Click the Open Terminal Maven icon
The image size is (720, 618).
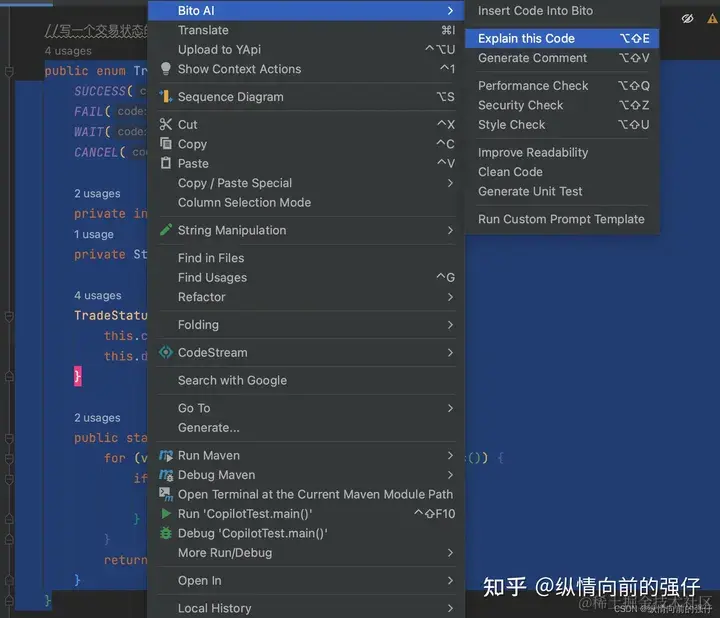166,494
